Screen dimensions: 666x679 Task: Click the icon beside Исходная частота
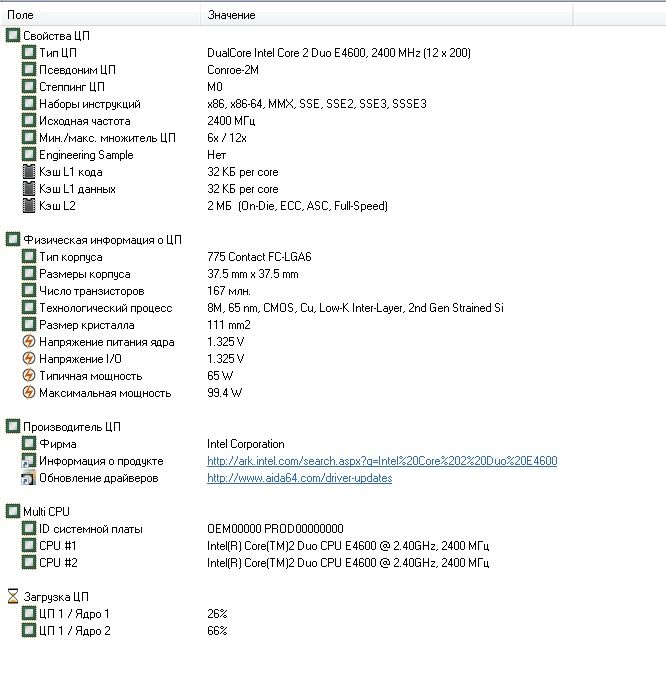[x=29, y=120]
